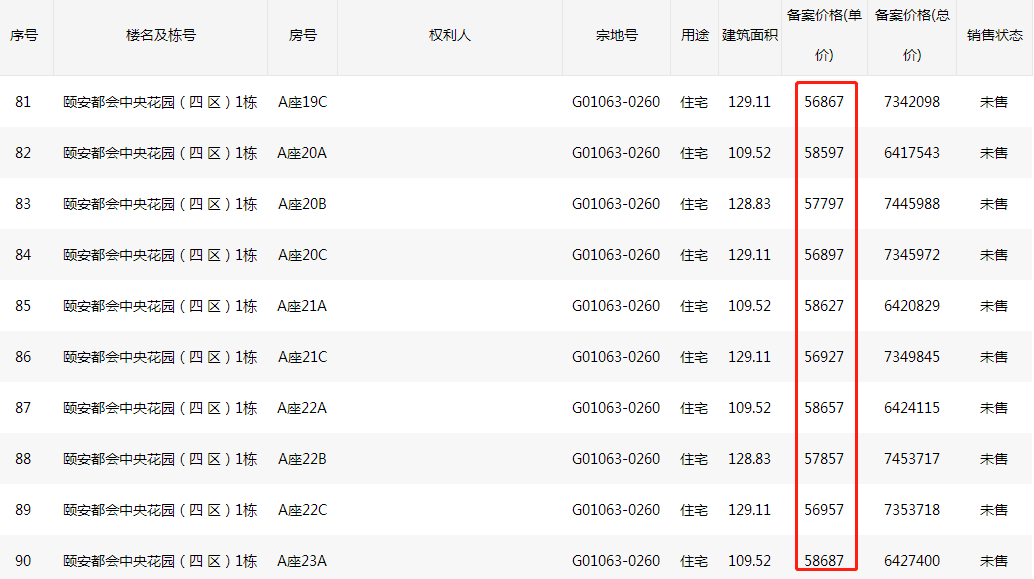The height and width of the screenshot is (579, 1034).
Task: Select room number A座20A
Action: coord(302,153)
